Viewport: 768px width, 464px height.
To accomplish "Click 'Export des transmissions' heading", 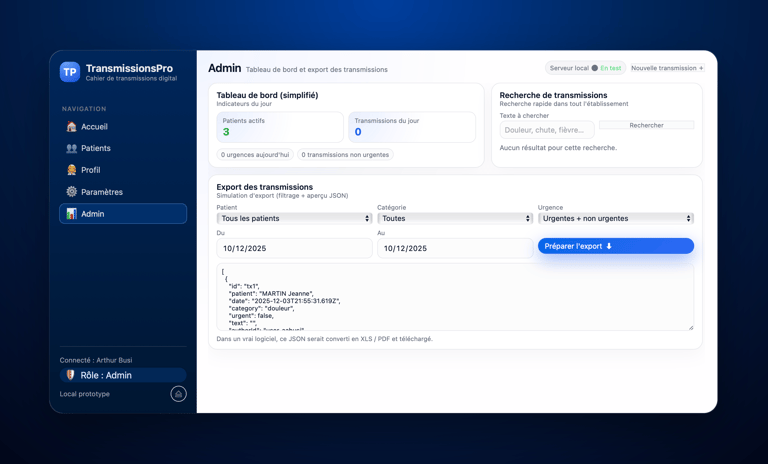I will 264,187.
